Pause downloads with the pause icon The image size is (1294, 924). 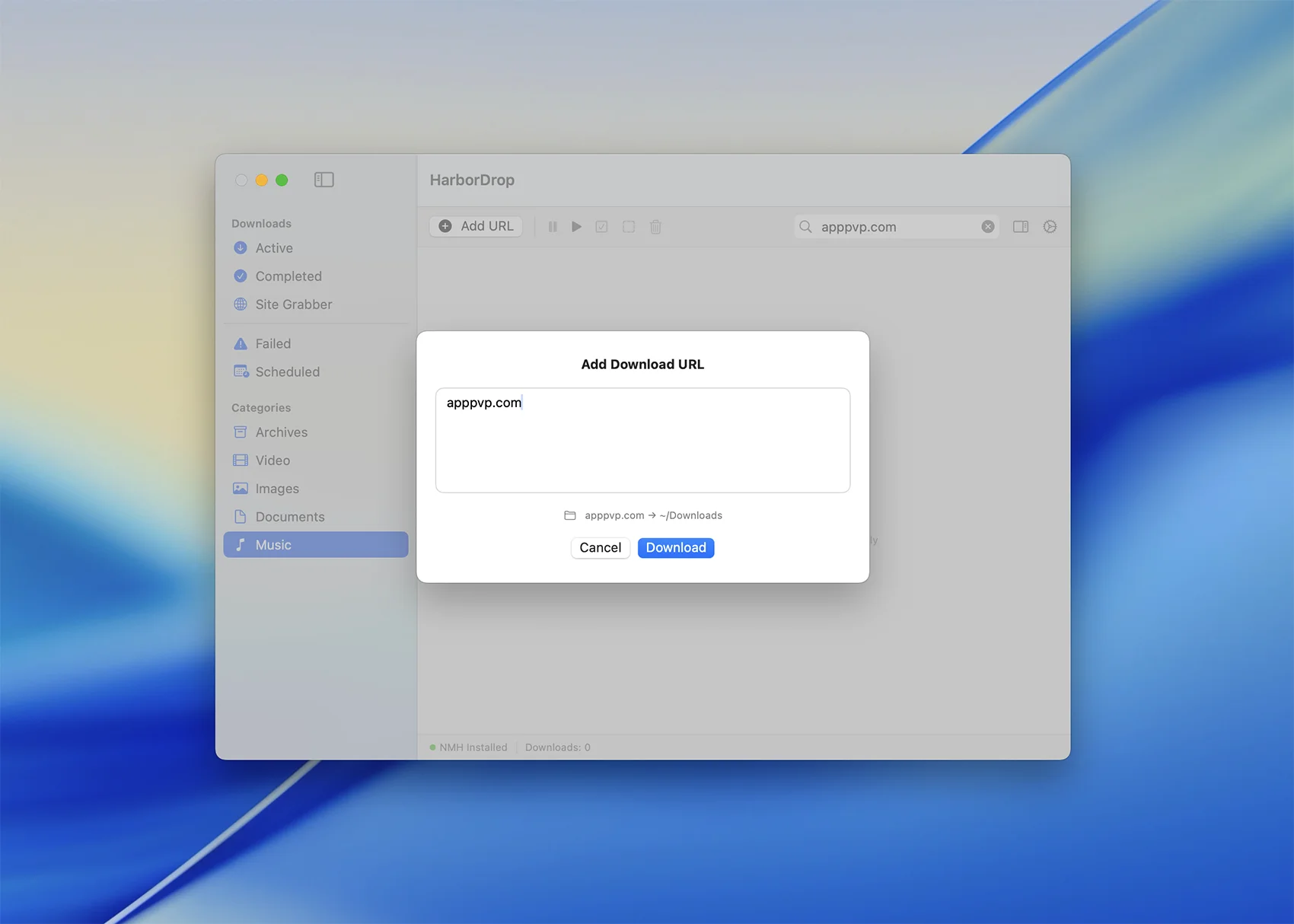click(x=553, y=227)
